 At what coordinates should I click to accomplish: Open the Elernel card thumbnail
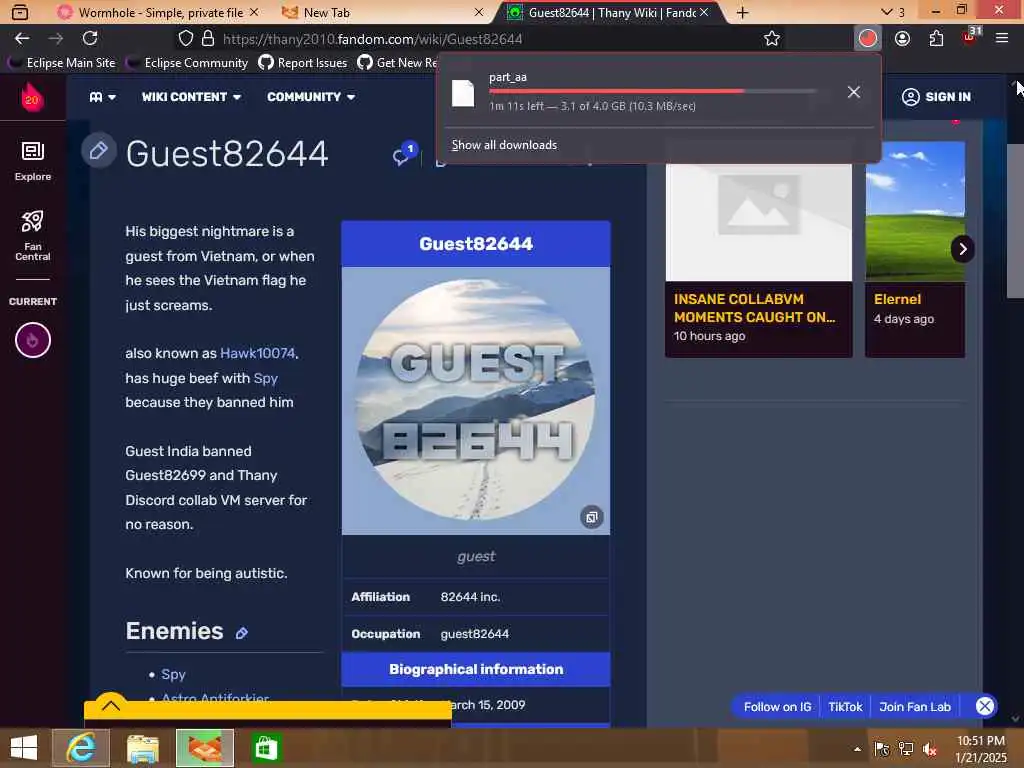click(x=915, y=212)
